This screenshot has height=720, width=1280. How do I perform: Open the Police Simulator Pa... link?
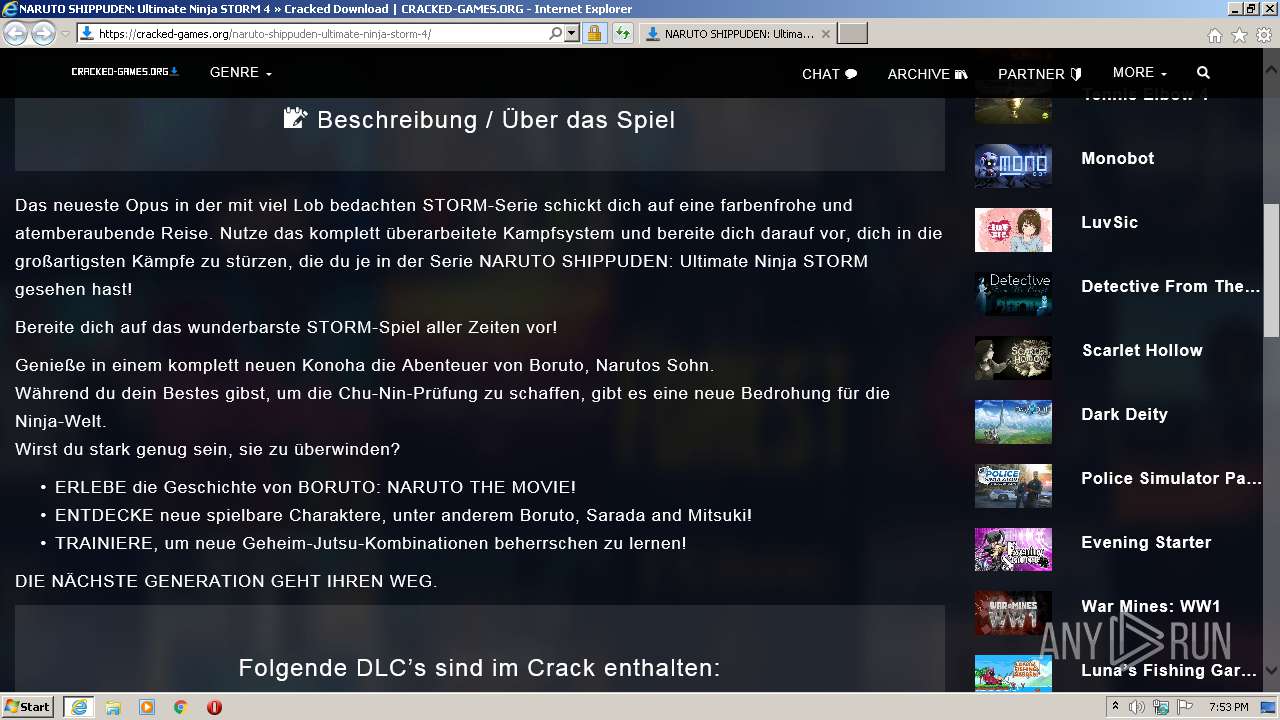click(1171, 478)
